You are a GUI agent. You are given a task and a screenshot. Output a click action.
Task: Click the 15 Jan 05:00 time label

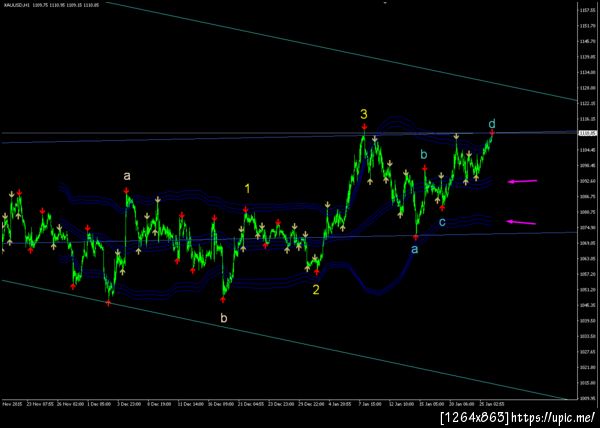(x=432, y=404)
